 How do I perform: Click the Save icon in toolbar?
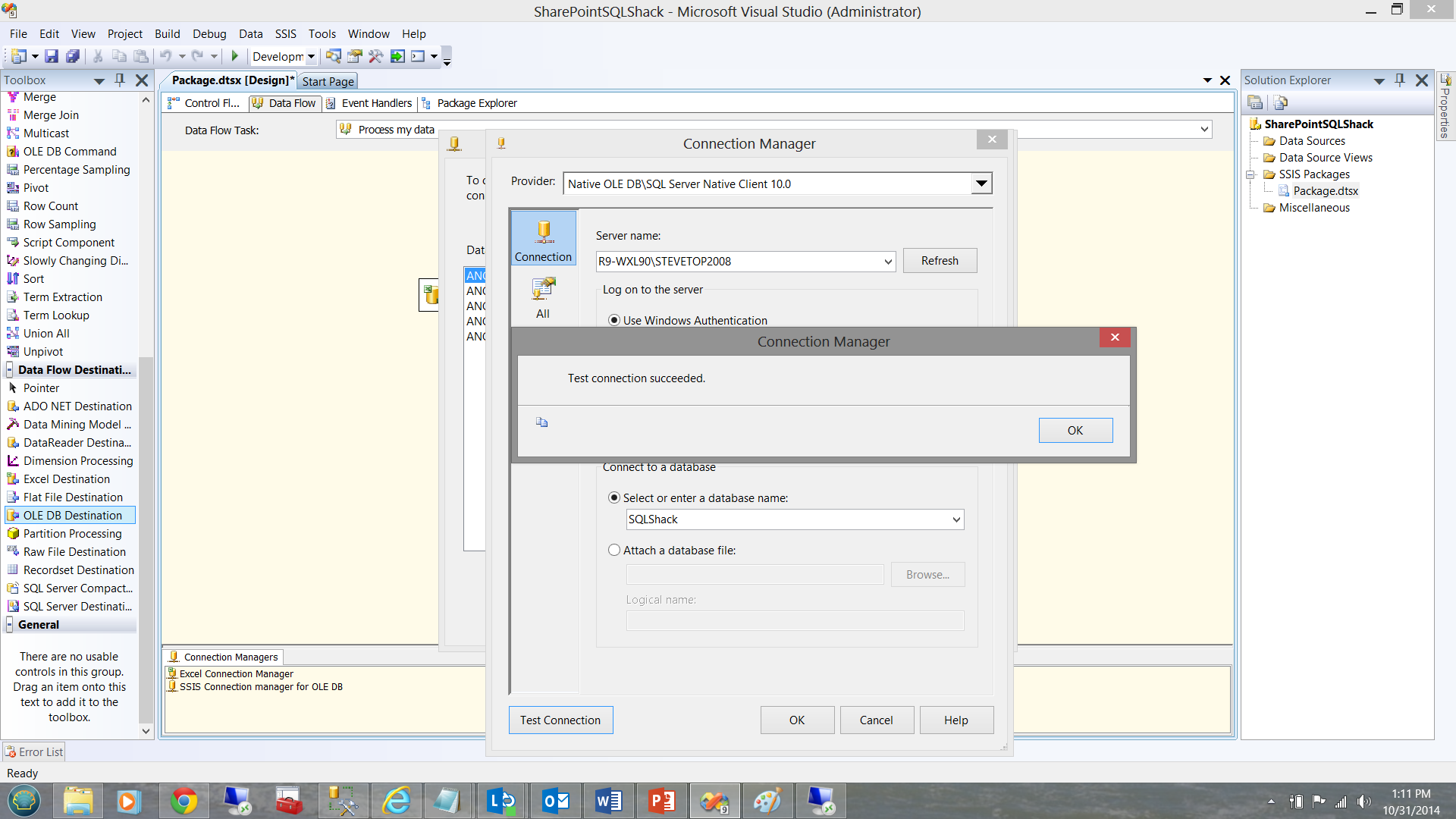(51, 56)
